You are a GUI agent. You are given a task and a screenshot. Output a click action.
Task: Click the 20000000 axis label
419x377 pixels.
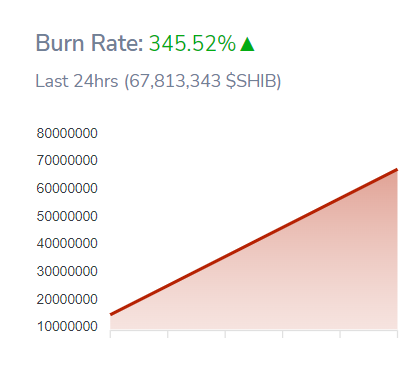pyautogui.click(x=67, y=299)
